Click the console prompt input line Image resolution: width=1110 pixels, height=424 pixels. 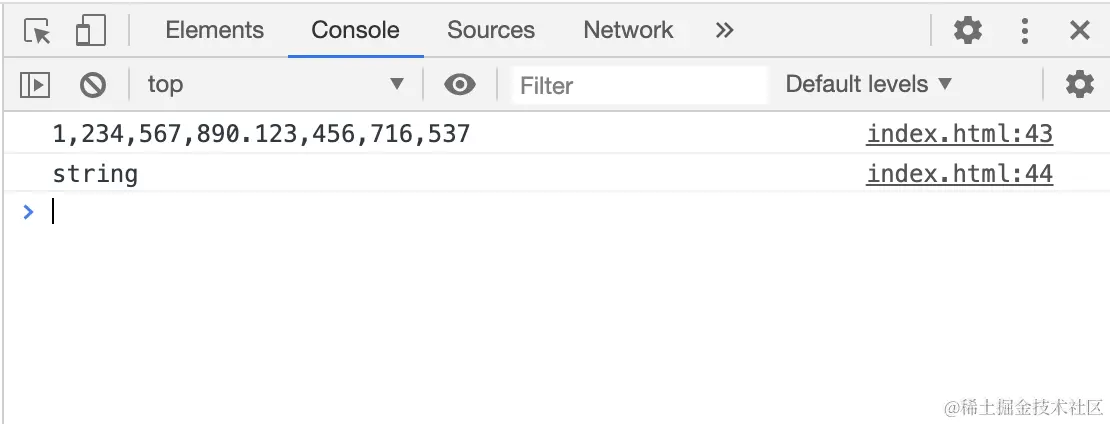point(500,212)
